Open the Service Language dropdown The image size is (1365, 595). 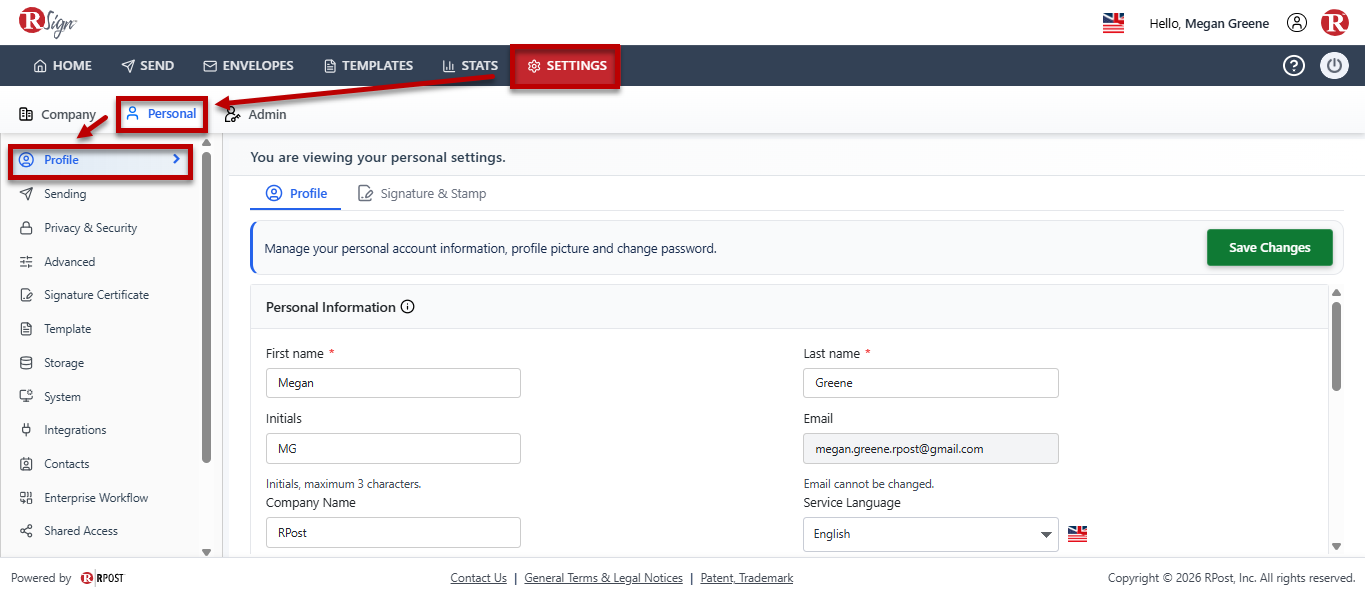930,534
